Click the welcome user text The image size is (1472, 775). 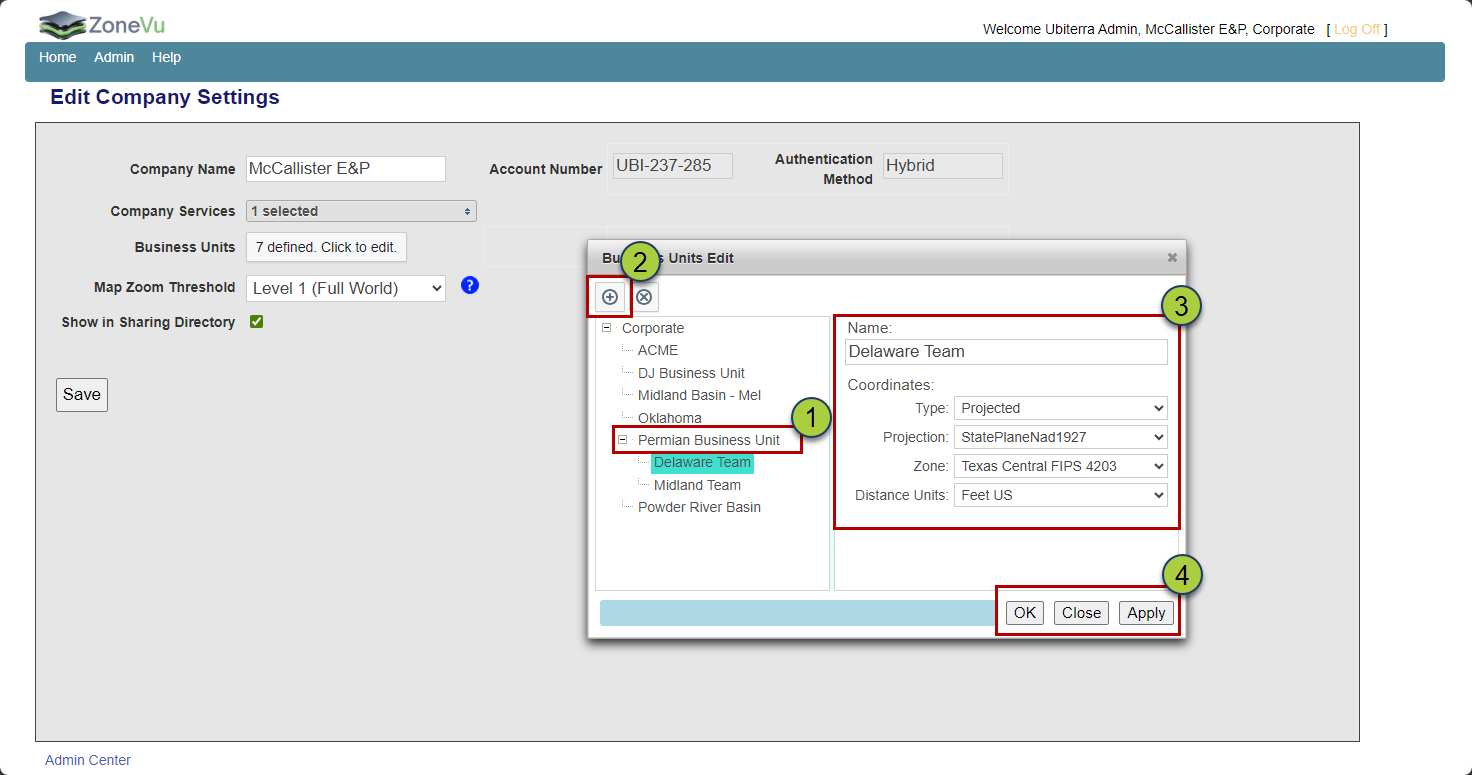point(1149,29)
